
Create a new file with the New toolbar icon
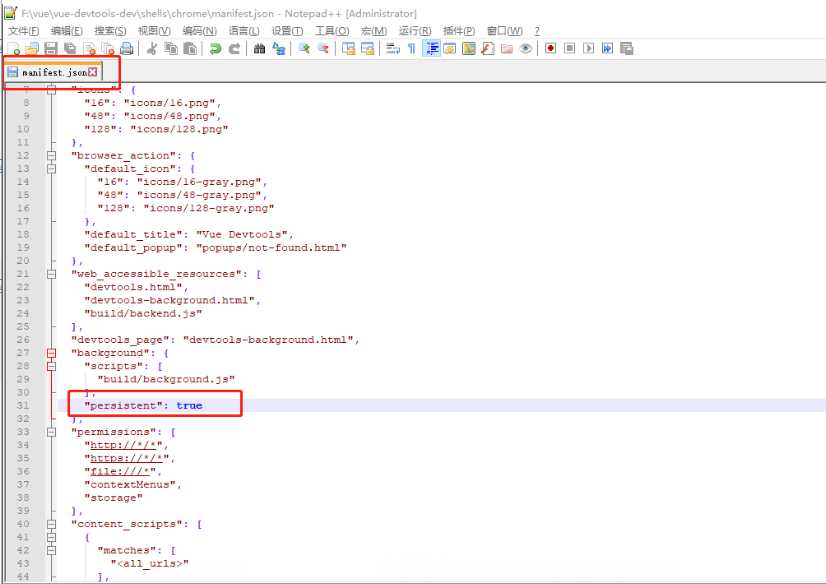pos(13,49)
